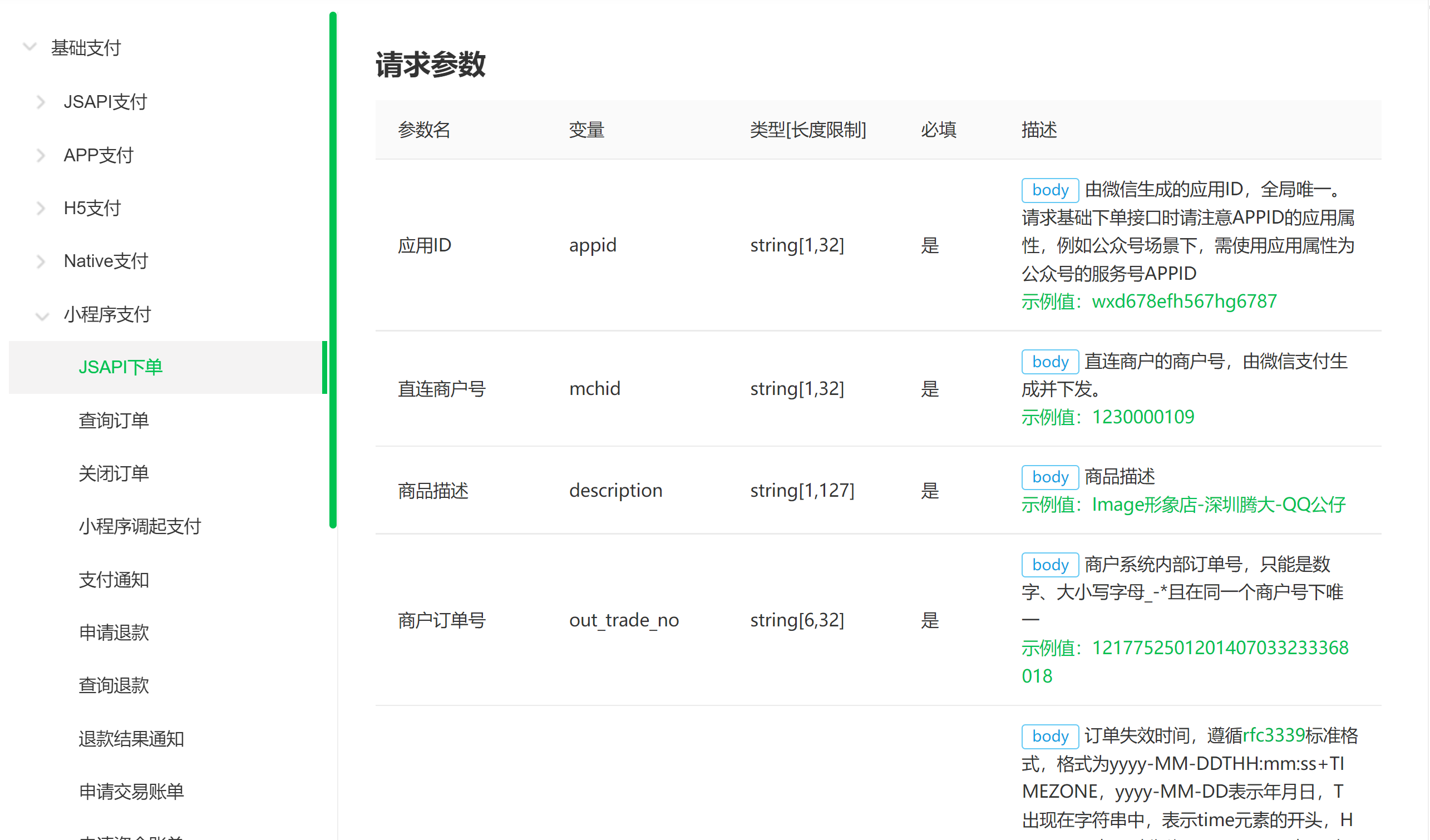1430x840 pixels.
Task: Collapse the 小程序支付 chevron arrow
Action: pos(42,316)
